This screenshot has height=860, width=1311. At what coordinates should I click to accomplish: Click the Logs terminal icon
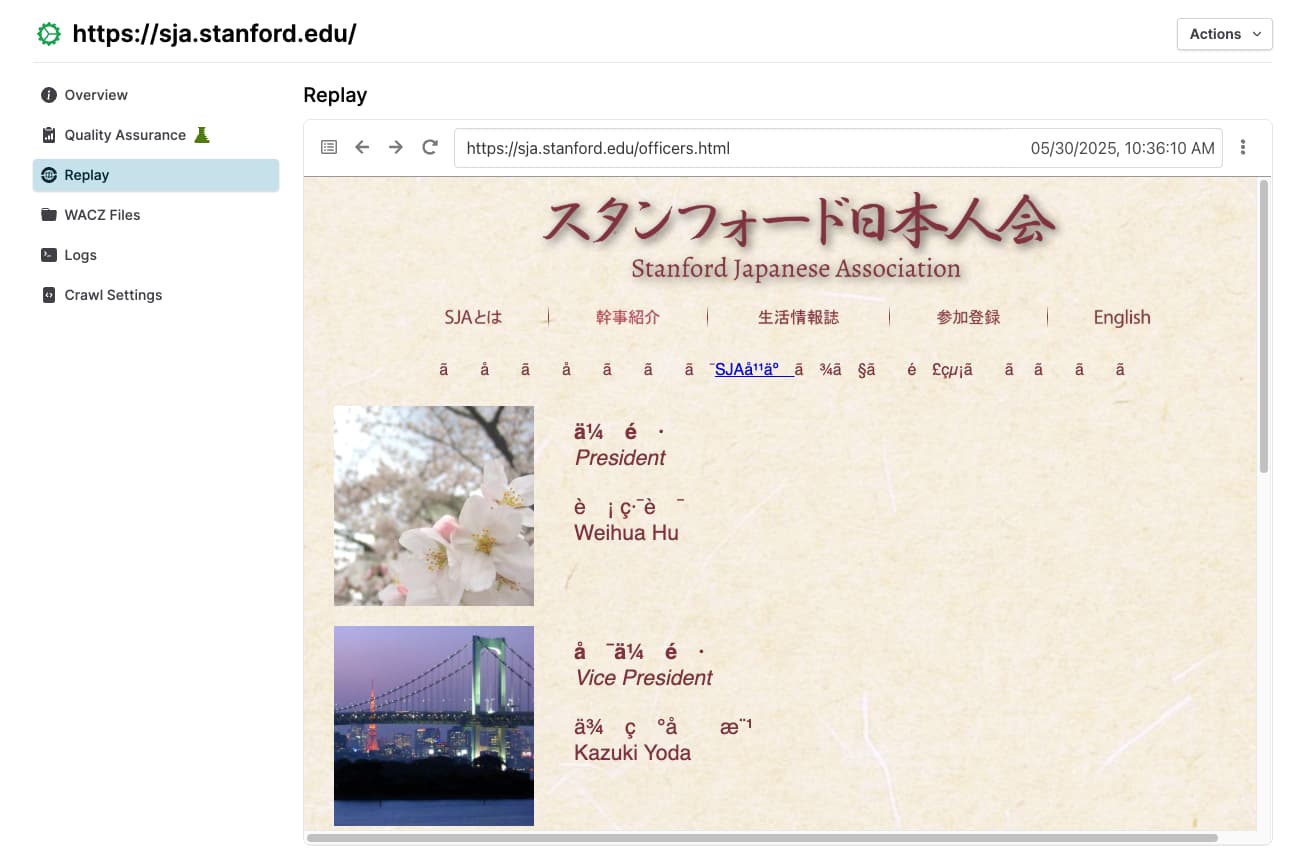pos(48,255)
